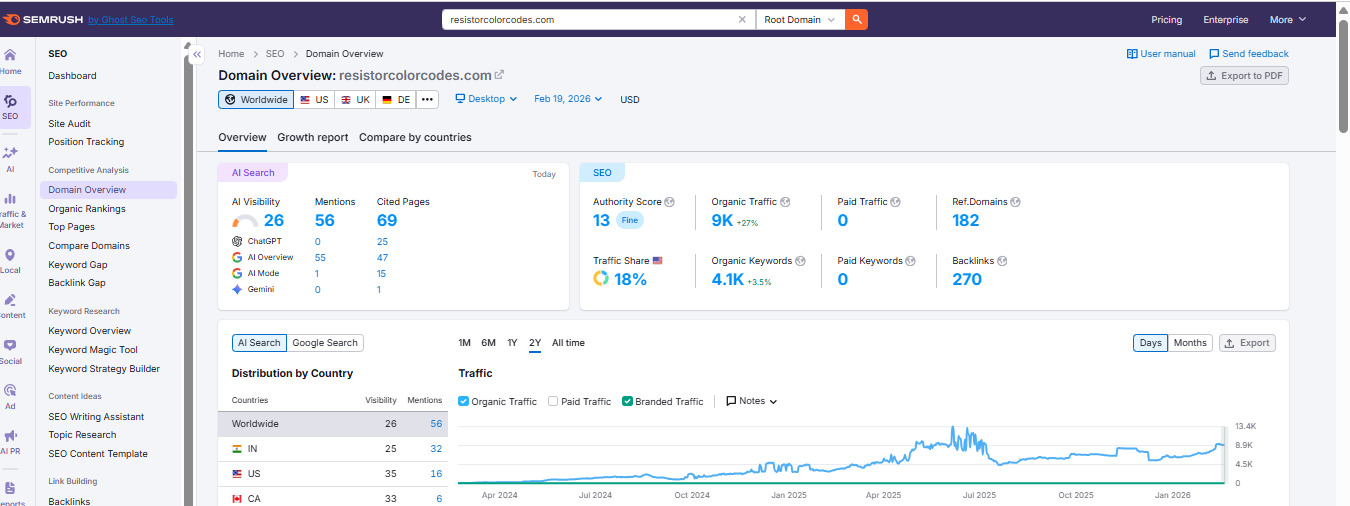Screen dimensions: 1350x506
Task: Open the Root Domain dropdown
Action: [800, 19]
